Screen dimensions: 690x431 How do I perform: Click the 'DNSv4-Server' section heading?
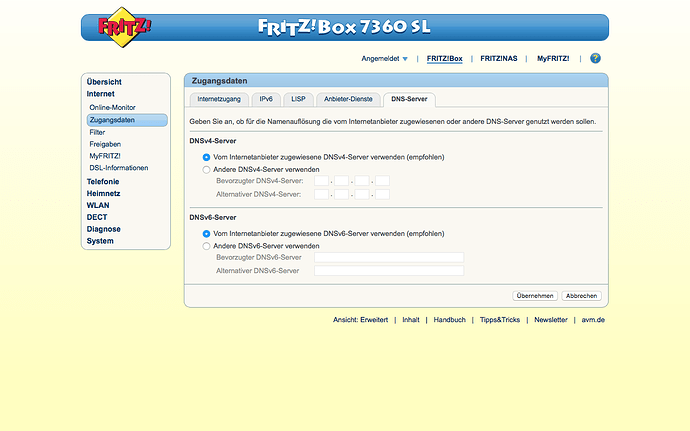tap(213, 141)
